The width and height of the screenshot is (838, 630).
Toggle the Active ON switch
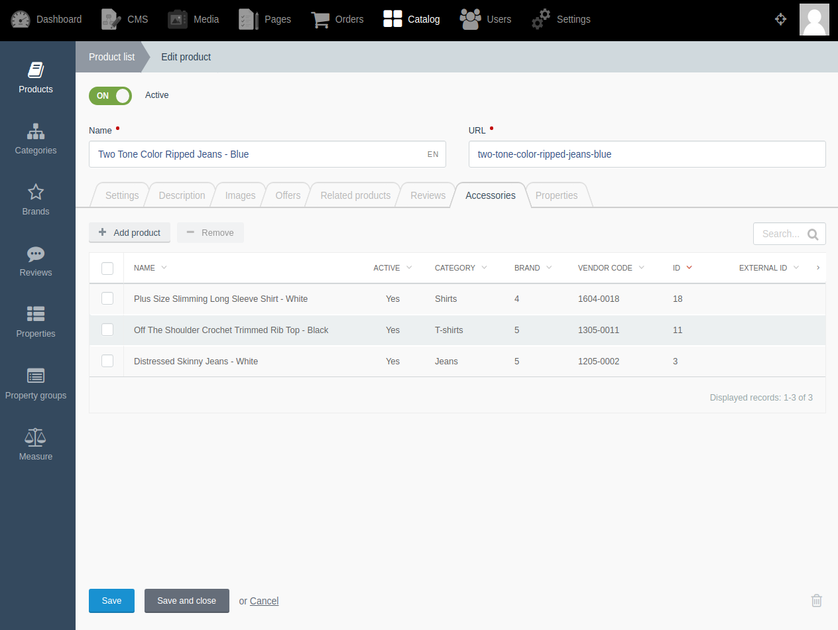pyautogui.click(x=110, y=96)
